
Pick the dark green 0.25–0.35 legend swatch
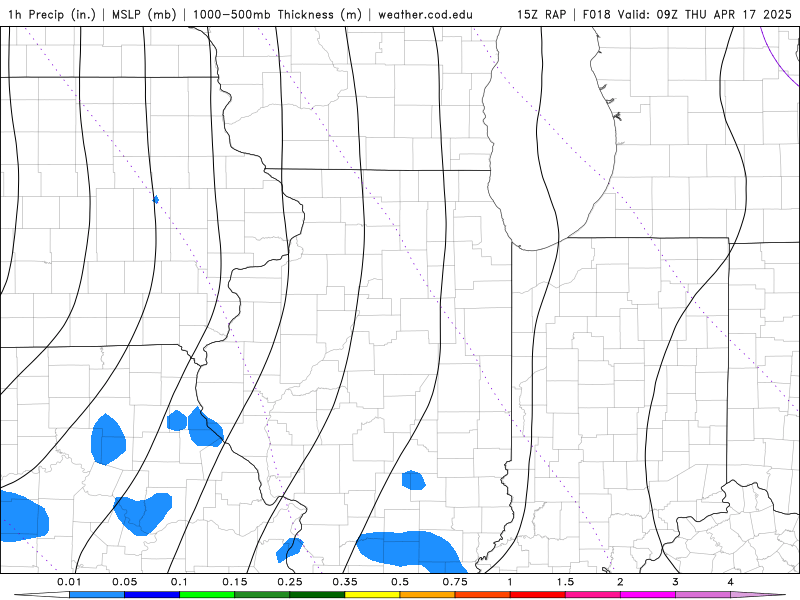point(317,595)
